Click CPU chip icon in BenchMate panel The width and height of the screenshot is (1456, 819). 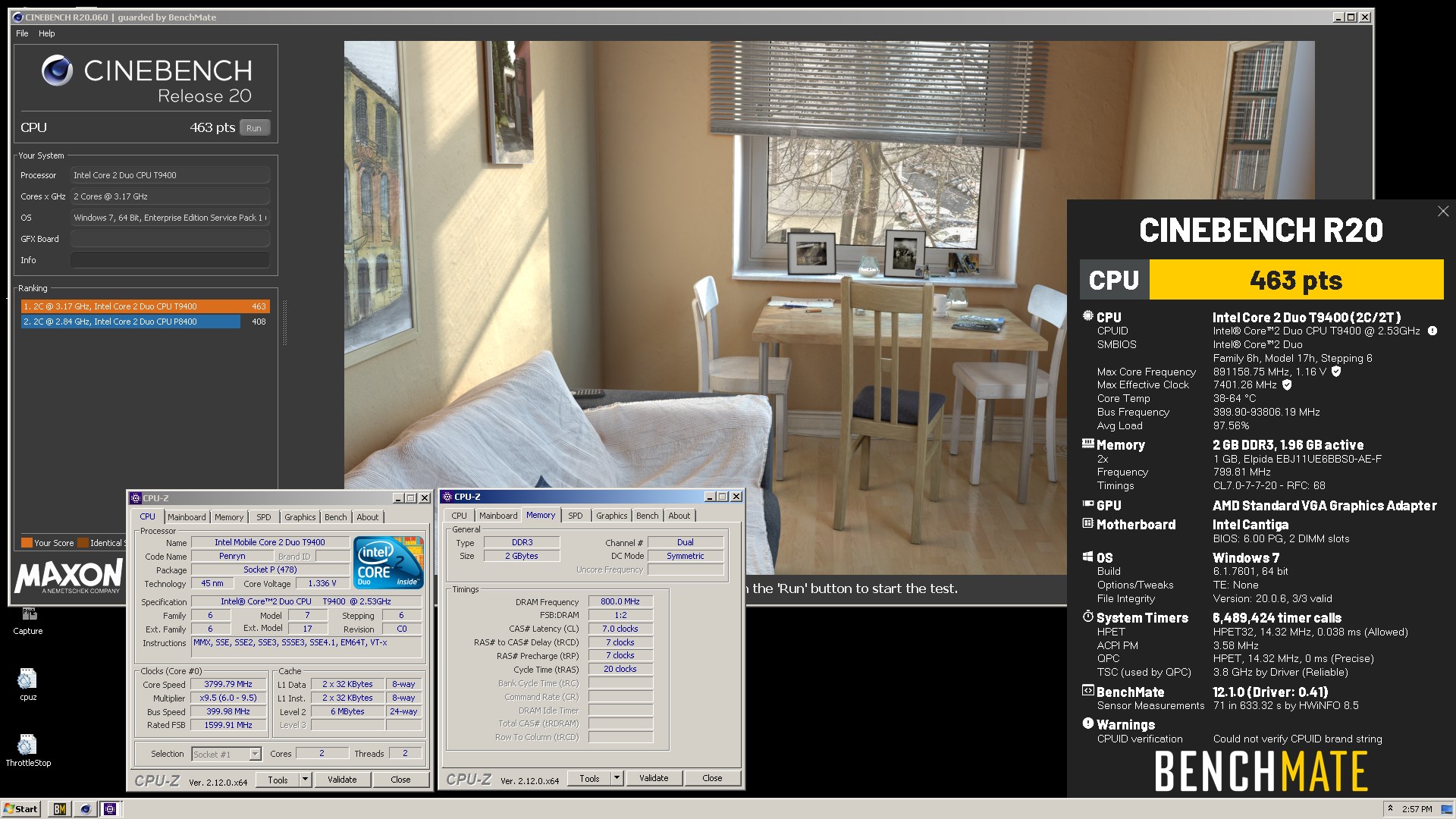[1087, 316]
